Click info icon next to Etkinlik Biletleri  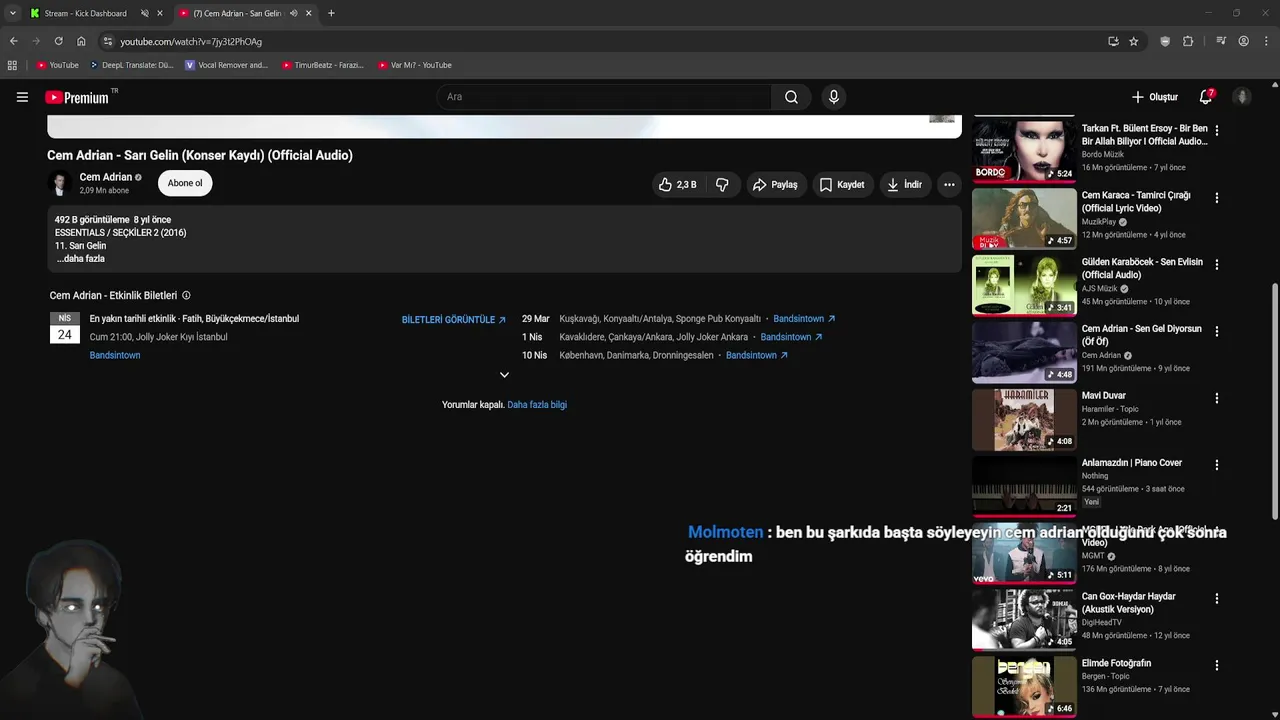186,295
